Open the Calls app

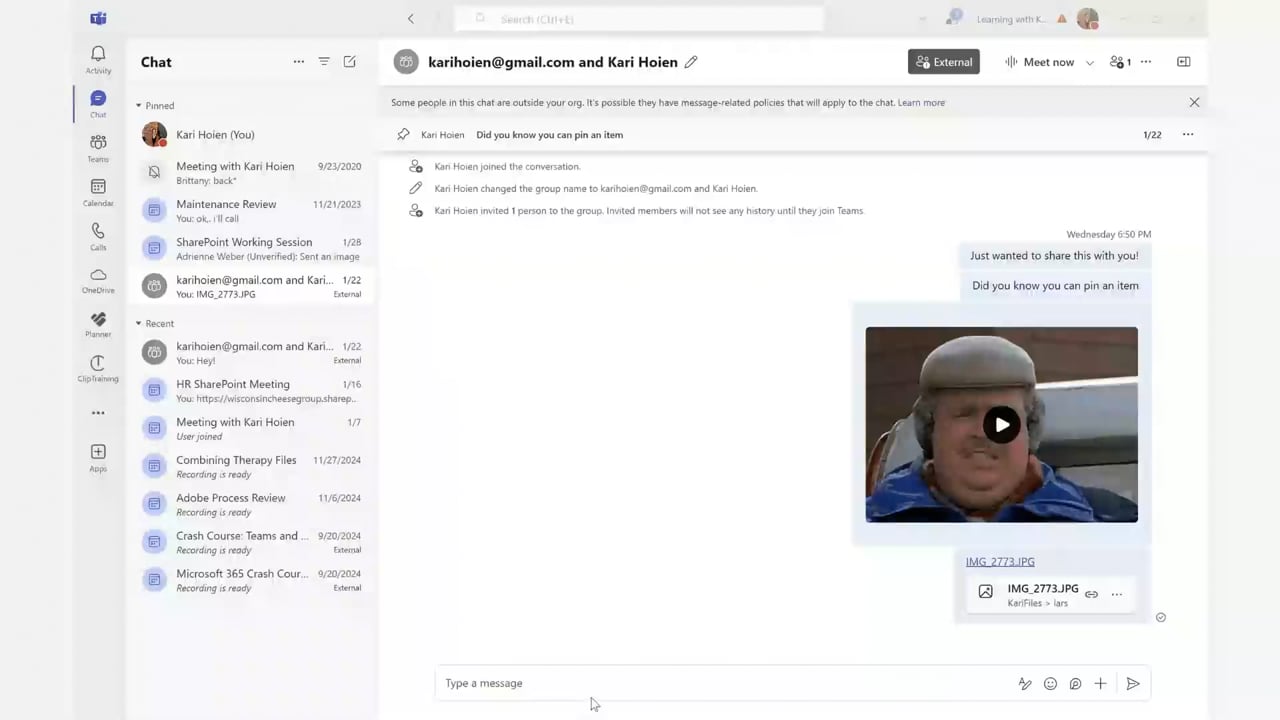tap(98, 236)
